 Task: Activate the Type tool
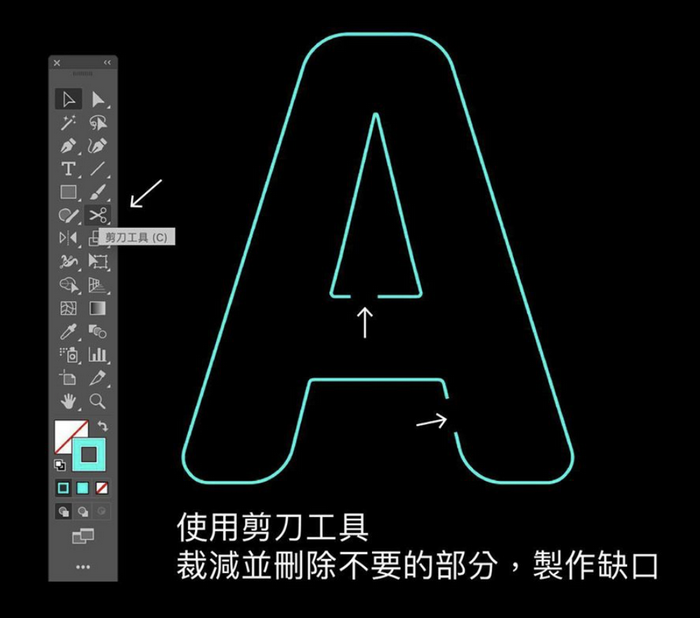(68, 169)
